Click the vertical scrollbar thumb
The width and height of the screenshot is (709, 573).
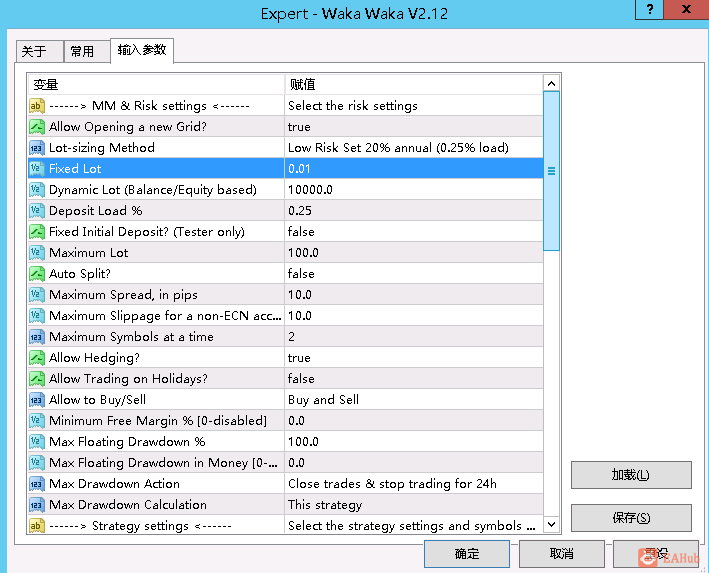(x=551, y=170)
